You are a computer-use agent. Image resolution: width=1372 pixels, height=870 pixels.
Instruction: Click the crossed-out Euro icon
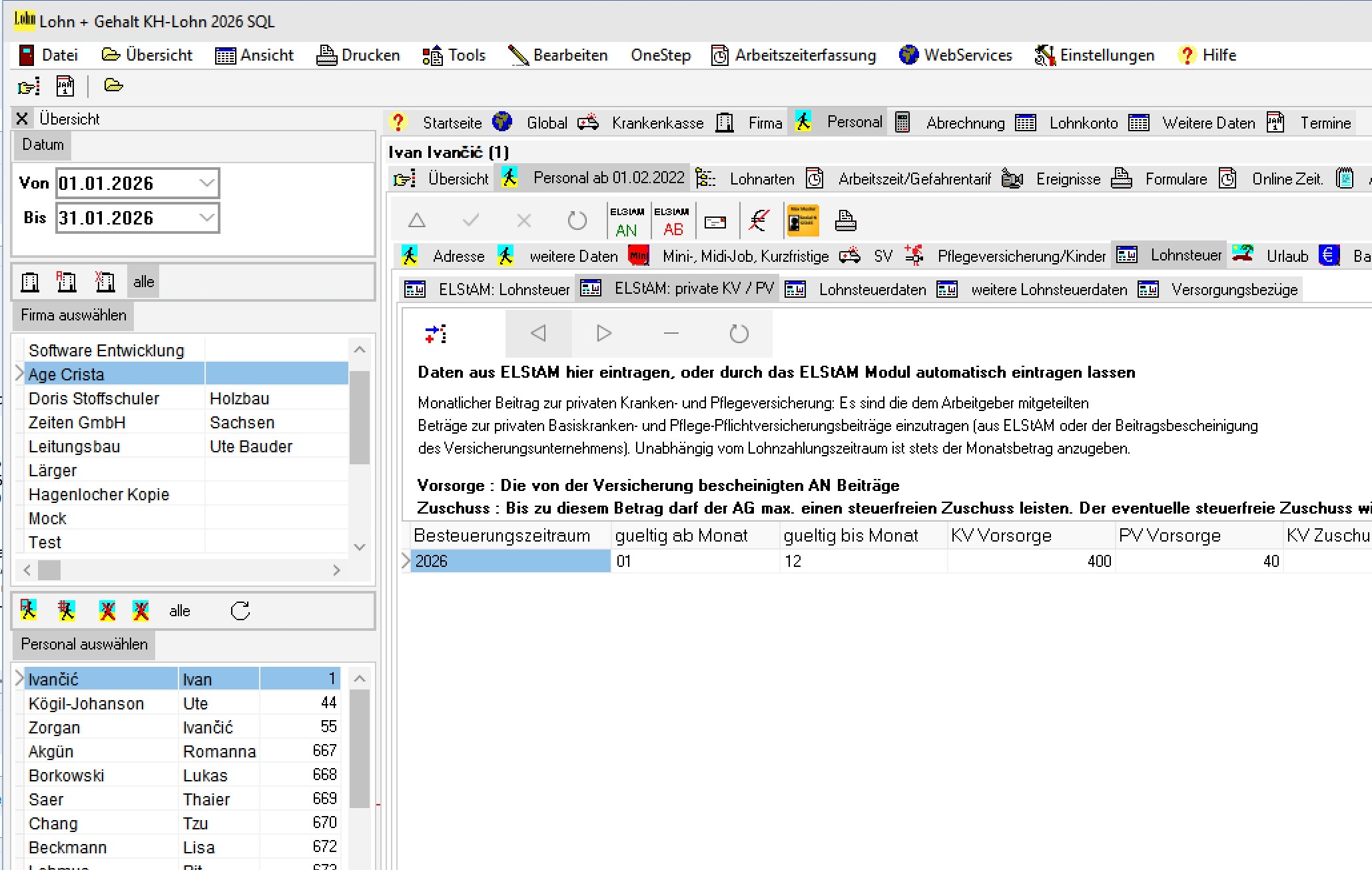click(x=759, y=220)
